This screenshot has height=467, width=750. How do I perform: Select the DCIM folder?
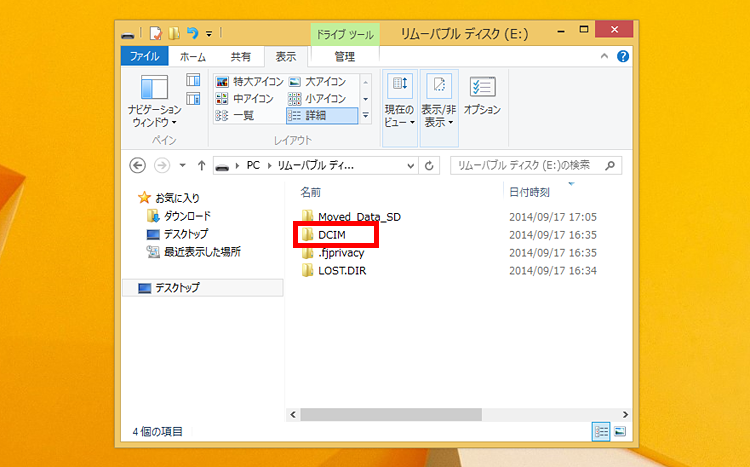click(x=331, y=235)
